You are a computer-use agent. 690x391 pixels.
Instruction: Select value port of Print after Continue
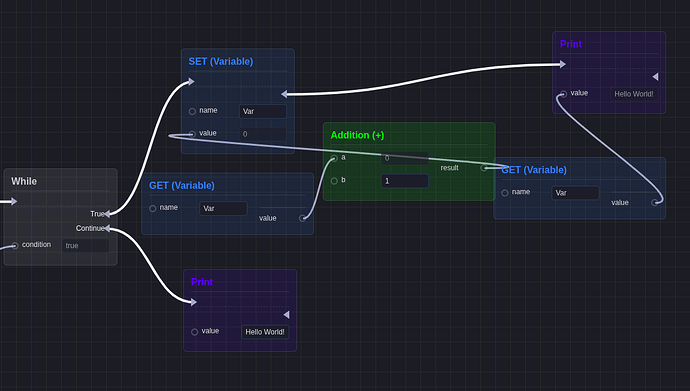point(195,332)
